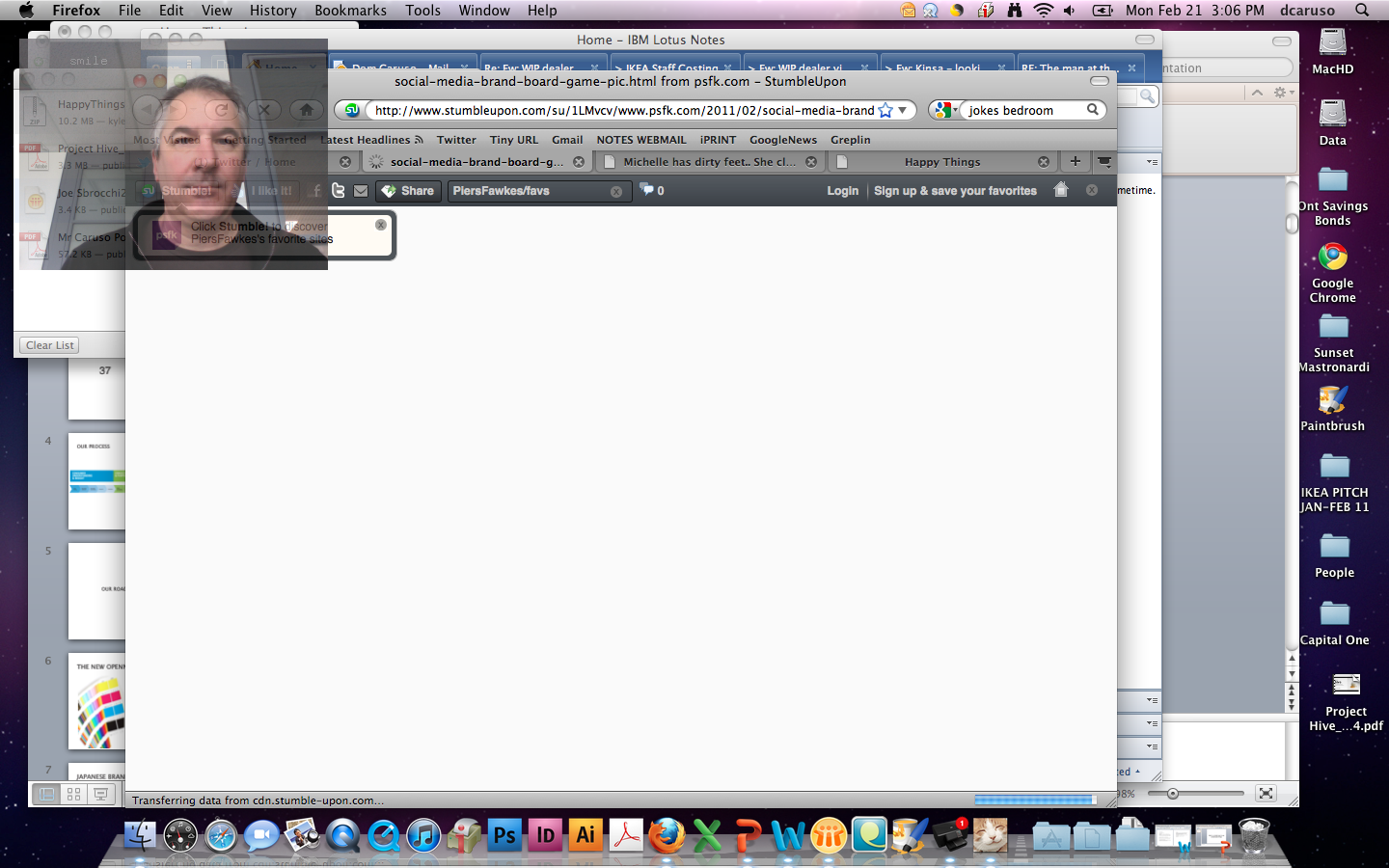Click the PiersFawkes/favs field
The height and width of the screenshot is (868, 1389).
(531, 191)
